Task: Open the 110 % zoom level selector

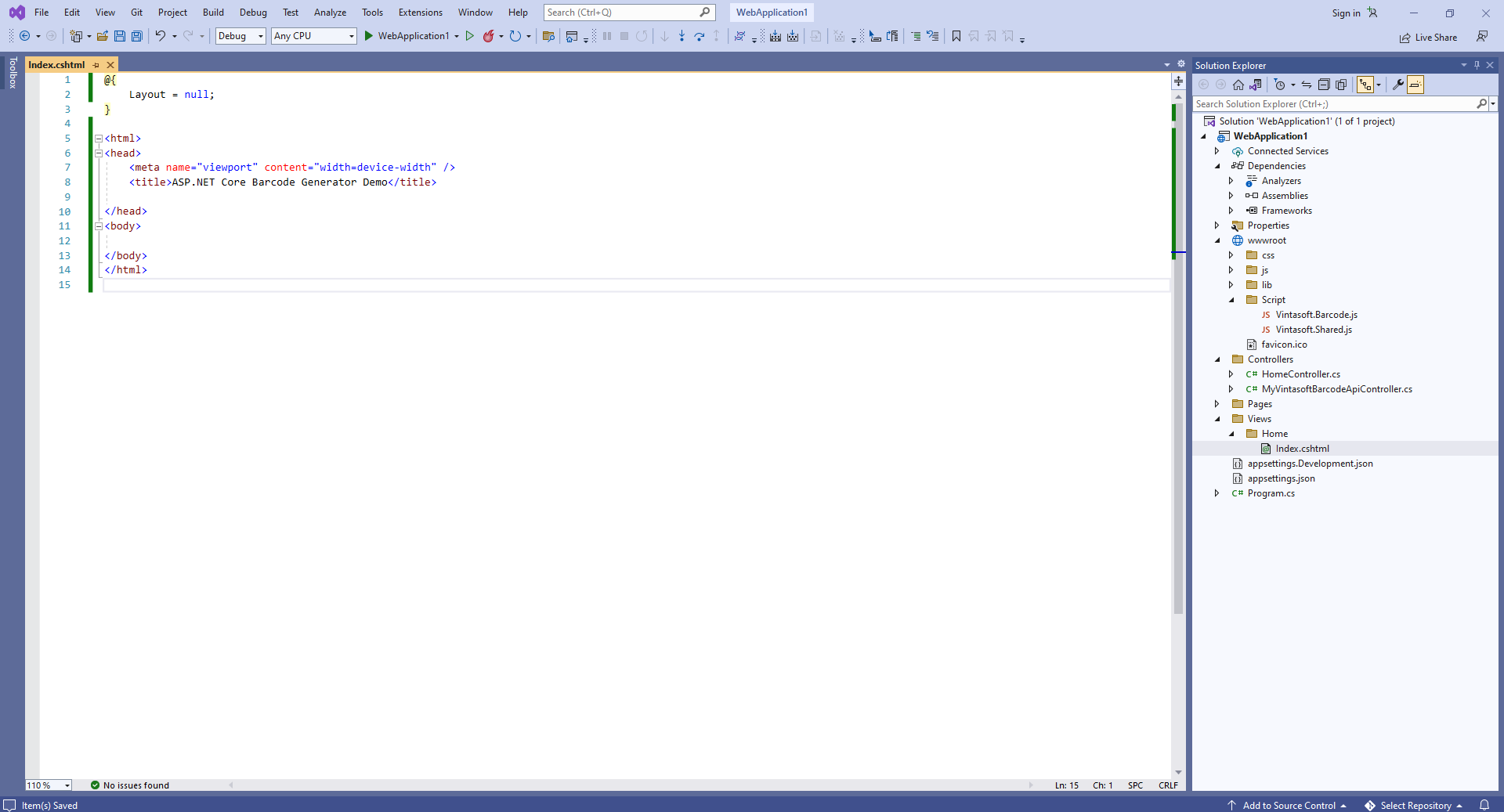Action: (49, 785)
